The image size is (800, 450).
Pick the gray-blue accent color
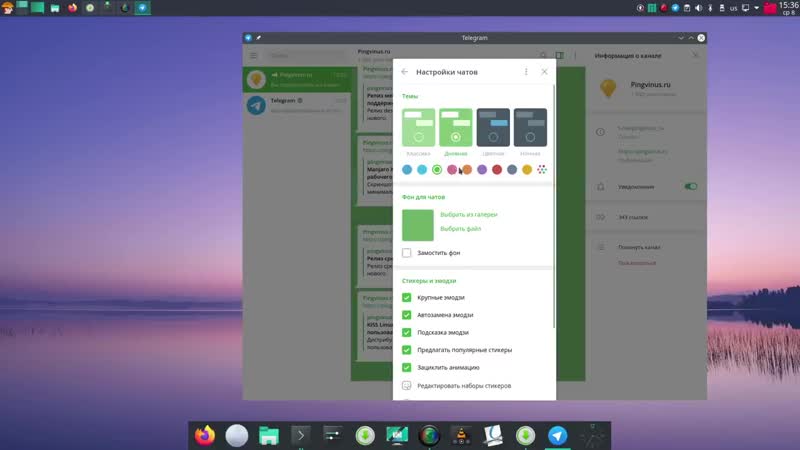[x=512, y=169]
